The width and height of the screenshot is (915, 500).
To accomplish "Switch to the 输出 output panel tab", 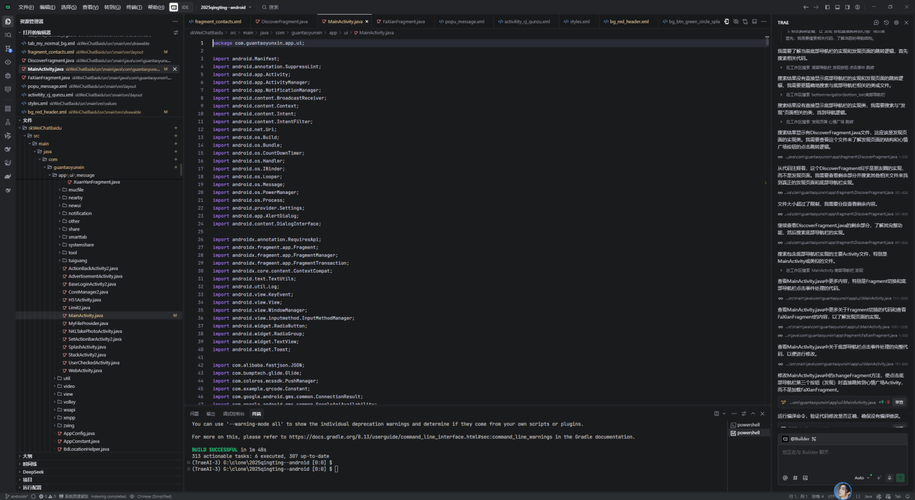I will click(211, 414).
